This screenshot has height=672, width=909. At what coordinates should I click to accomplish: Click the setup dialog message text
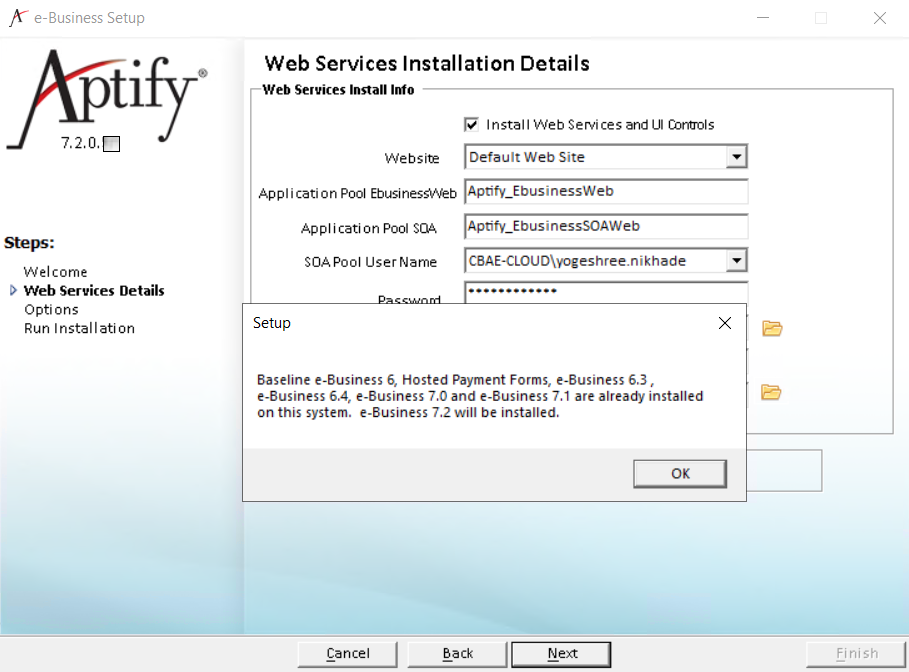click(x=480, y=396)
